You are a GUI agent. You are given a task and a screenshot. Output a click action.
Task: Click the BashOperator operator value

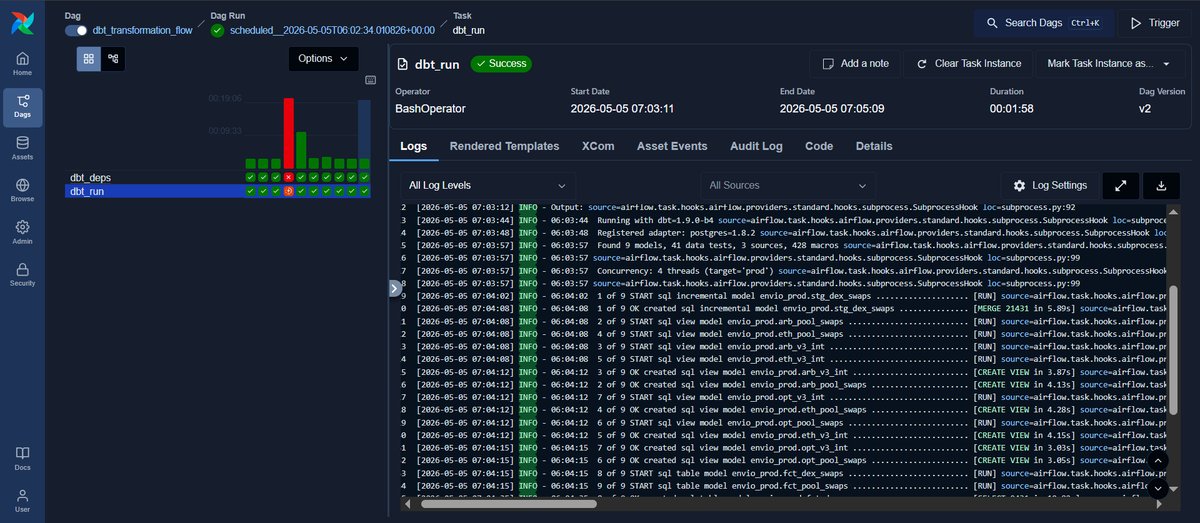pos(430,108)
